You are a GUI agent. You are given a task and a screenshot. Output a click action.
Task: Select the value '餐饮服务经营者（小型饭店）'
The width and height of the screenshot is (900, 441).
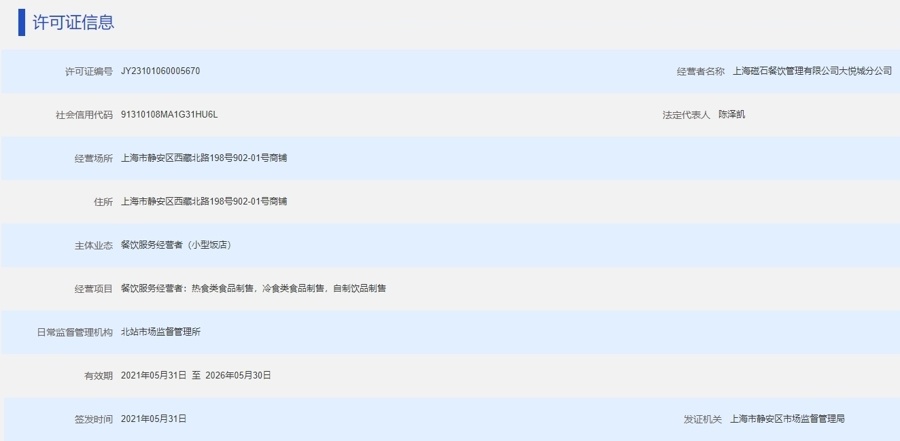pyautogui.click(x=176, y=245)
